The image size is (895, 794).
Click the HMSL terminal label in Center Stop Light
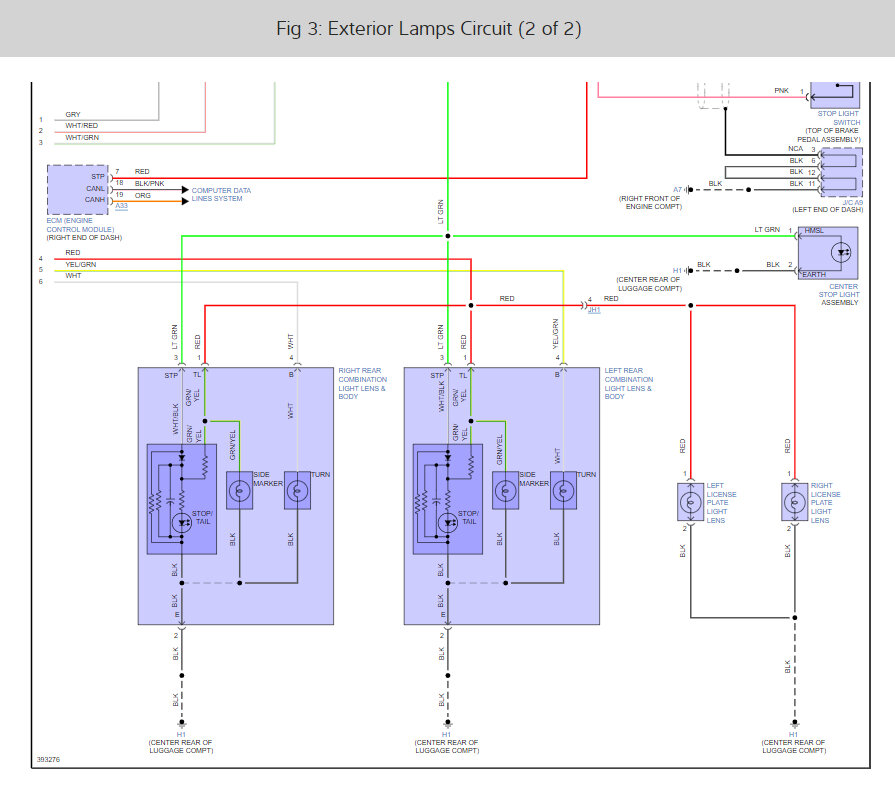(814, 231)
